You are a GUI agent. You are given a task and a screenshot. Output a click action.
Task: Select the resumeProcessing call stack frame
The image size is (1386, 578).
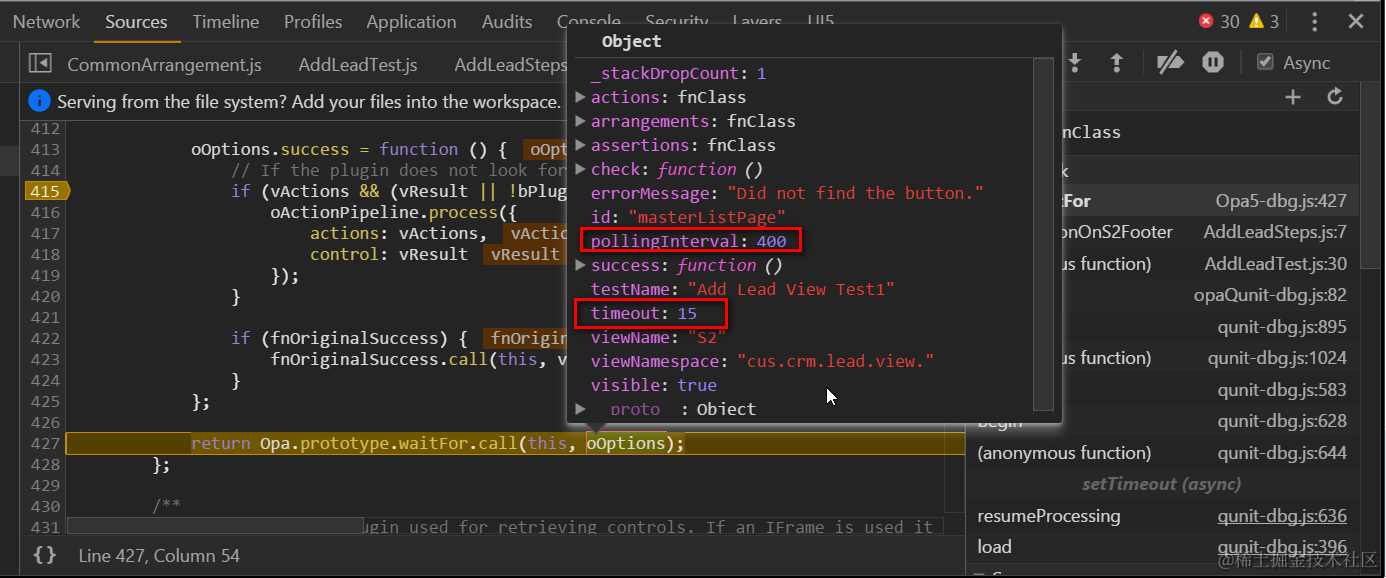click(x=1049, y=516)
